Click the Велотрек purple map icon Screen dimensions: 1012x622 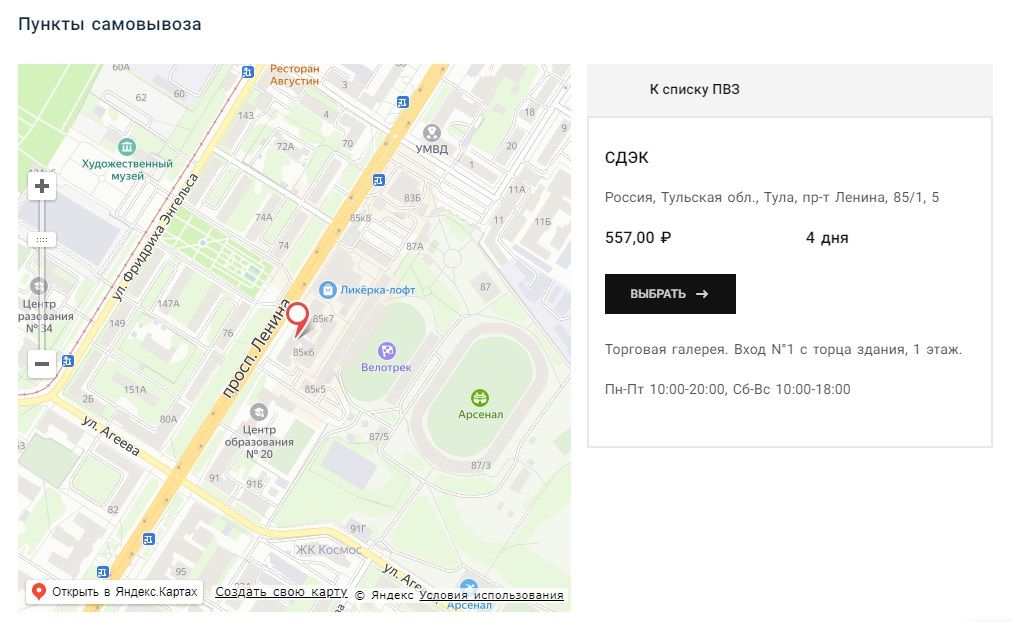tap(387, 351)
